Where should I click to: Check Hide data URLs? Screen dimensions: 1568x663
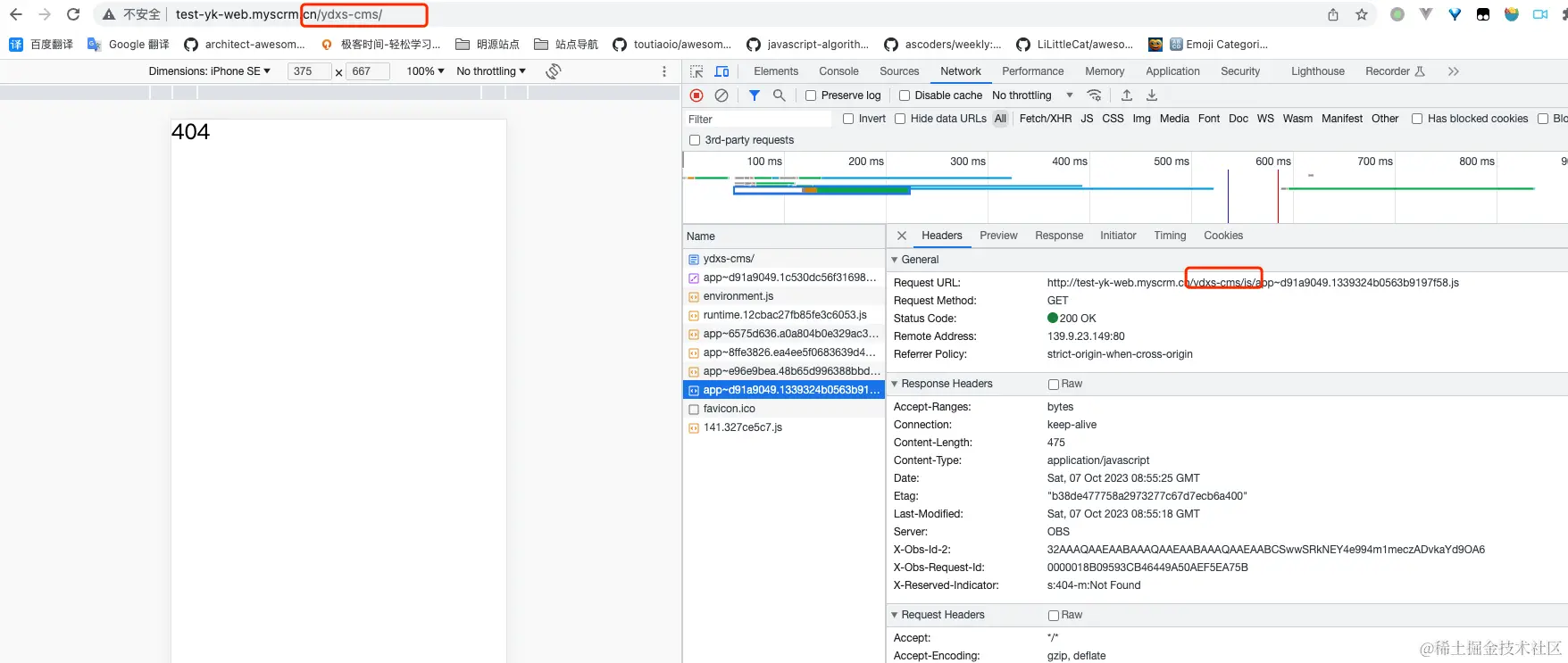[900, 119]
